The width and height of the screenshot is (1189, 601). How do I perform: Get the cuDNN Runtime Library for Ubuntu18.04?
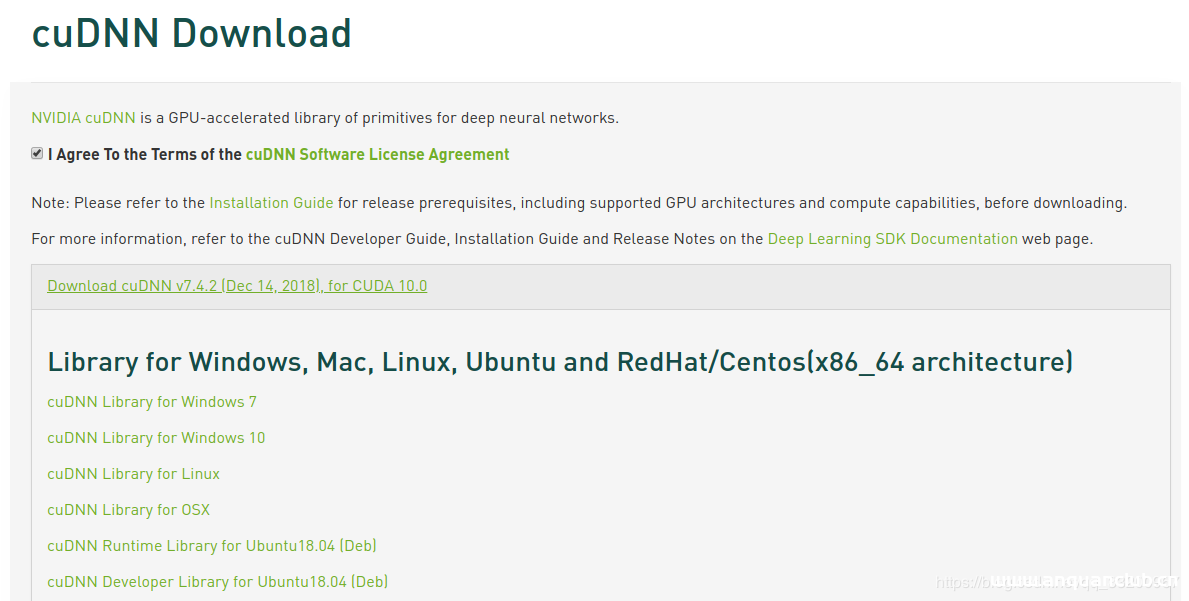[x=212, y=545]
